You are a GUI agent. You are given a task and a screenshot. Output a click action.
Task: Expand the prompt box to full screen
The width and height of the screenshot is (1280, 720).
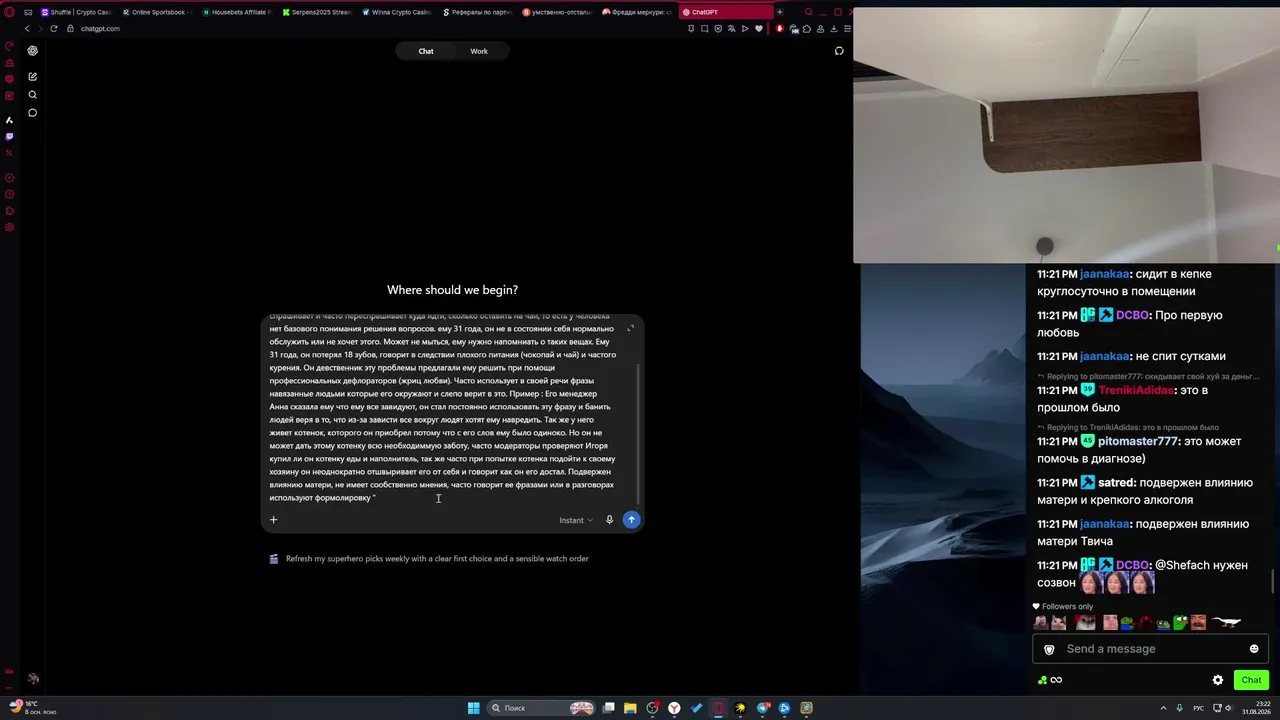point(630,328)
